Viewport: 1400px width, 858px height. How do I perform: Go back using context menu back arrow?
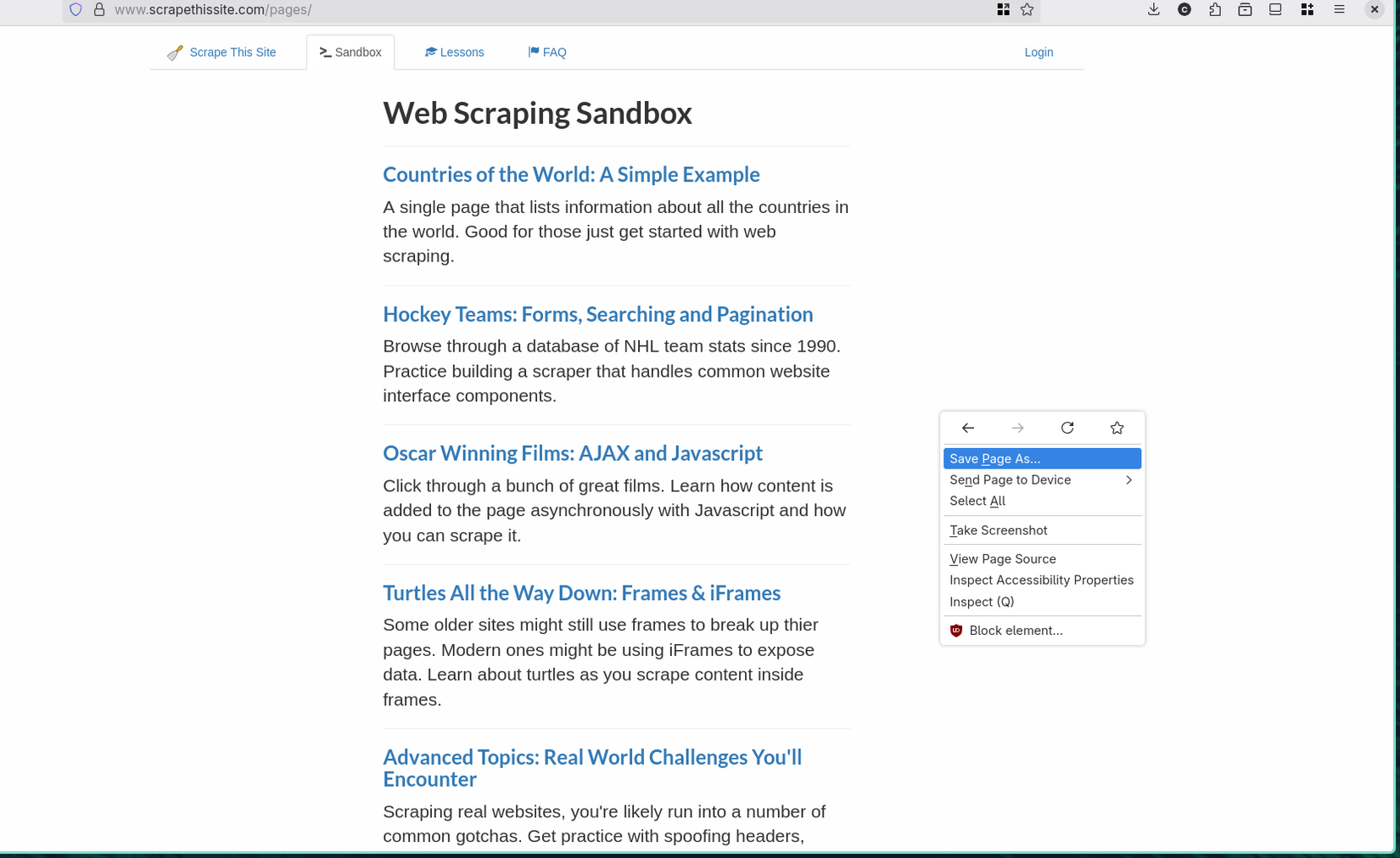click(967, 428)
